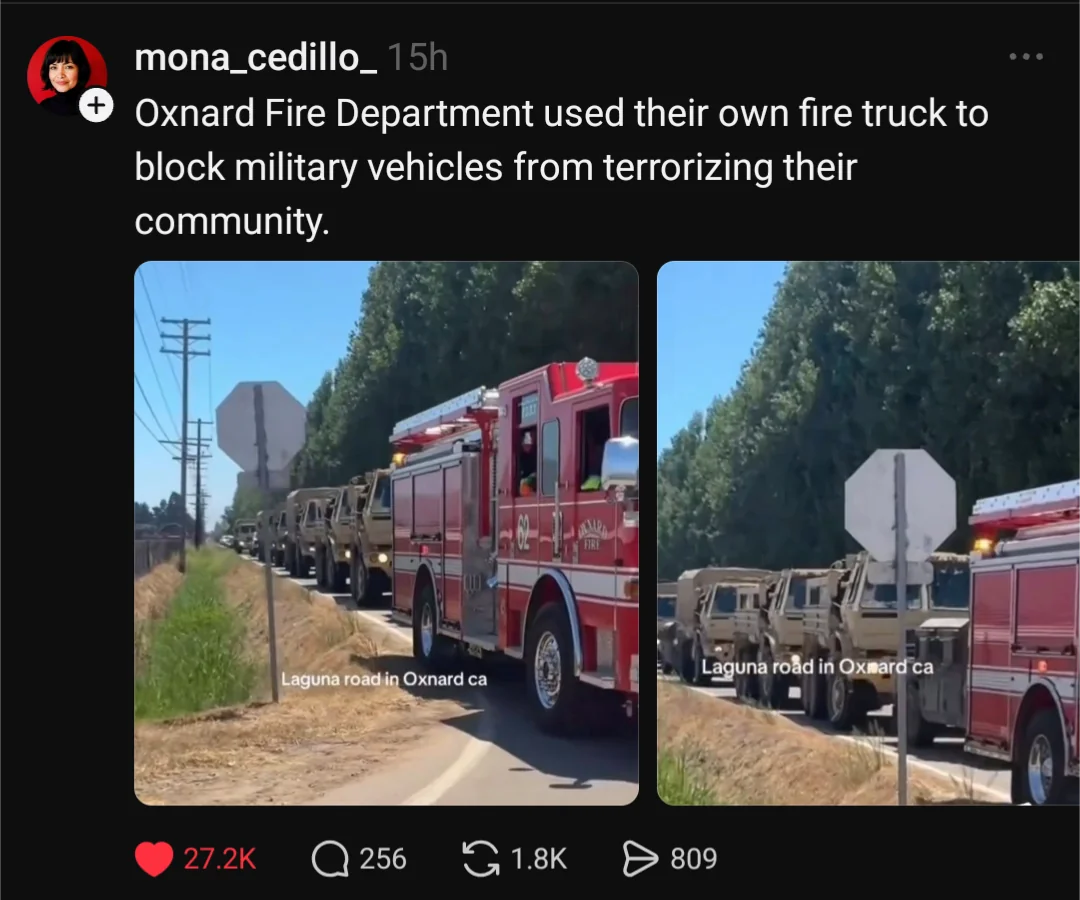Click the stop sign in the second photo

point(900,506)
